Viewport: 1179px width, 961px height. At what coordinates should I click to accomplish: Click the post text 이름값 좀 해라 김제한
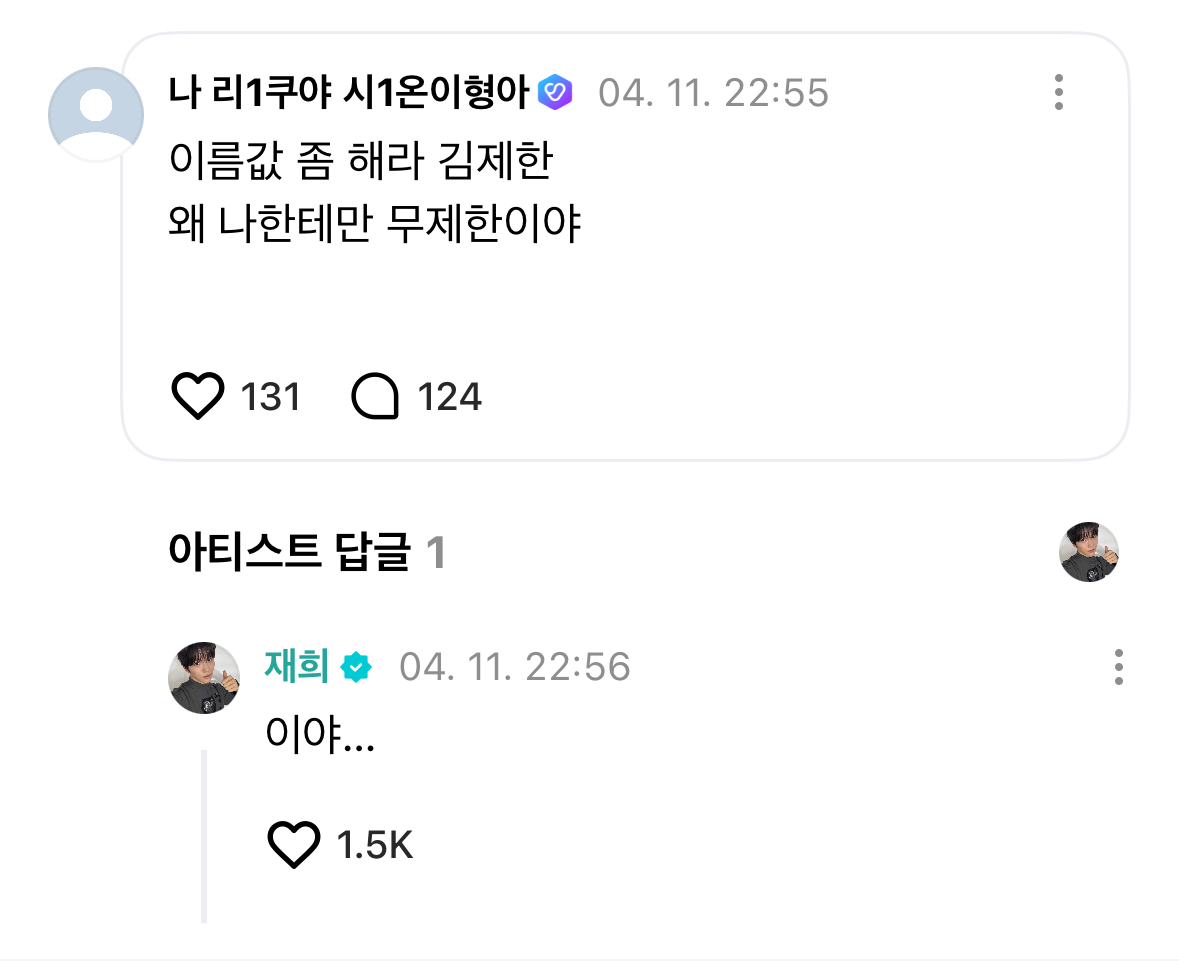(361, 160)
